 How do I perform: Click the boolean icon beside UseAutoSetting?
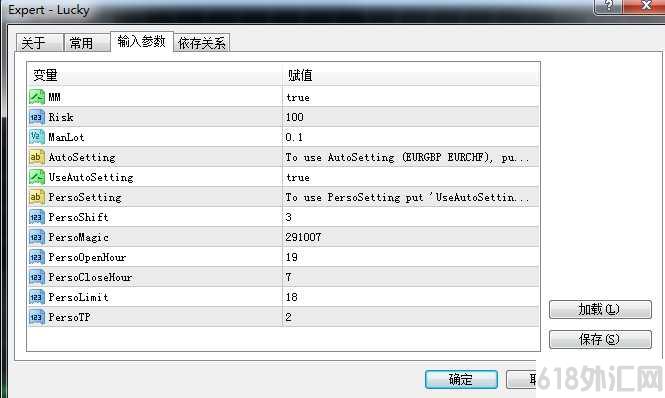[36, 177]
